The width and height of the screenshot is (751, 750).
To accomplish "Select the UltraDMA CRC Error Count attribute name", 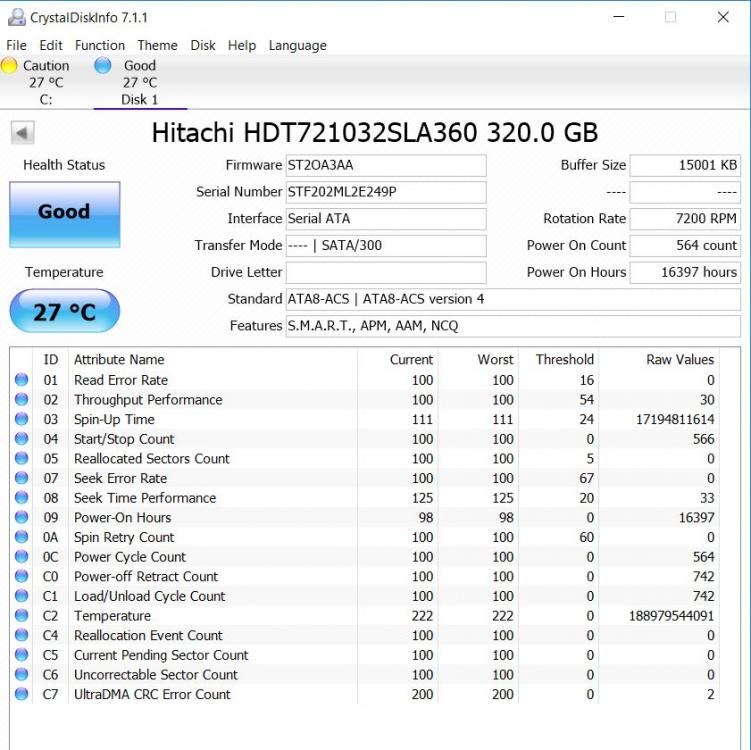I will [x=152, y=694].
